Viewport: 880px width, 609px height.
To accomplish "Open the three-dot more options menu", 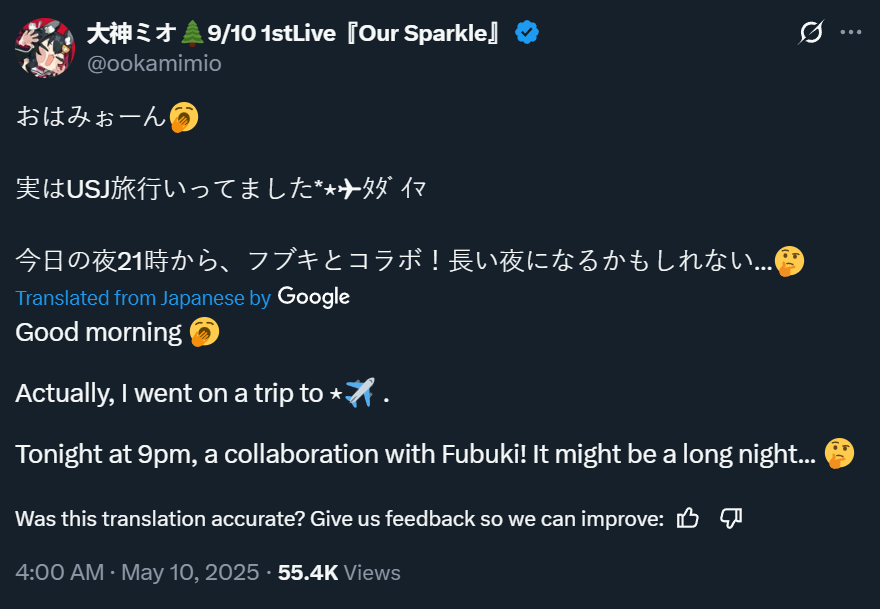I will pyautogui.click(x=850, y=33).
